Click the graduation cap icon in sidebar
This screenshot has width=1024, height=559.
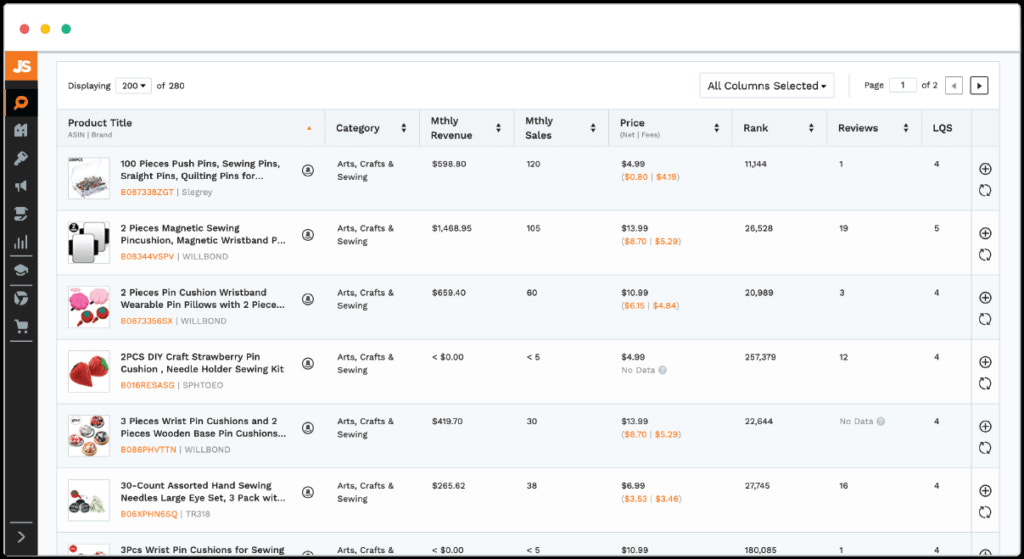tap(20, 270)
